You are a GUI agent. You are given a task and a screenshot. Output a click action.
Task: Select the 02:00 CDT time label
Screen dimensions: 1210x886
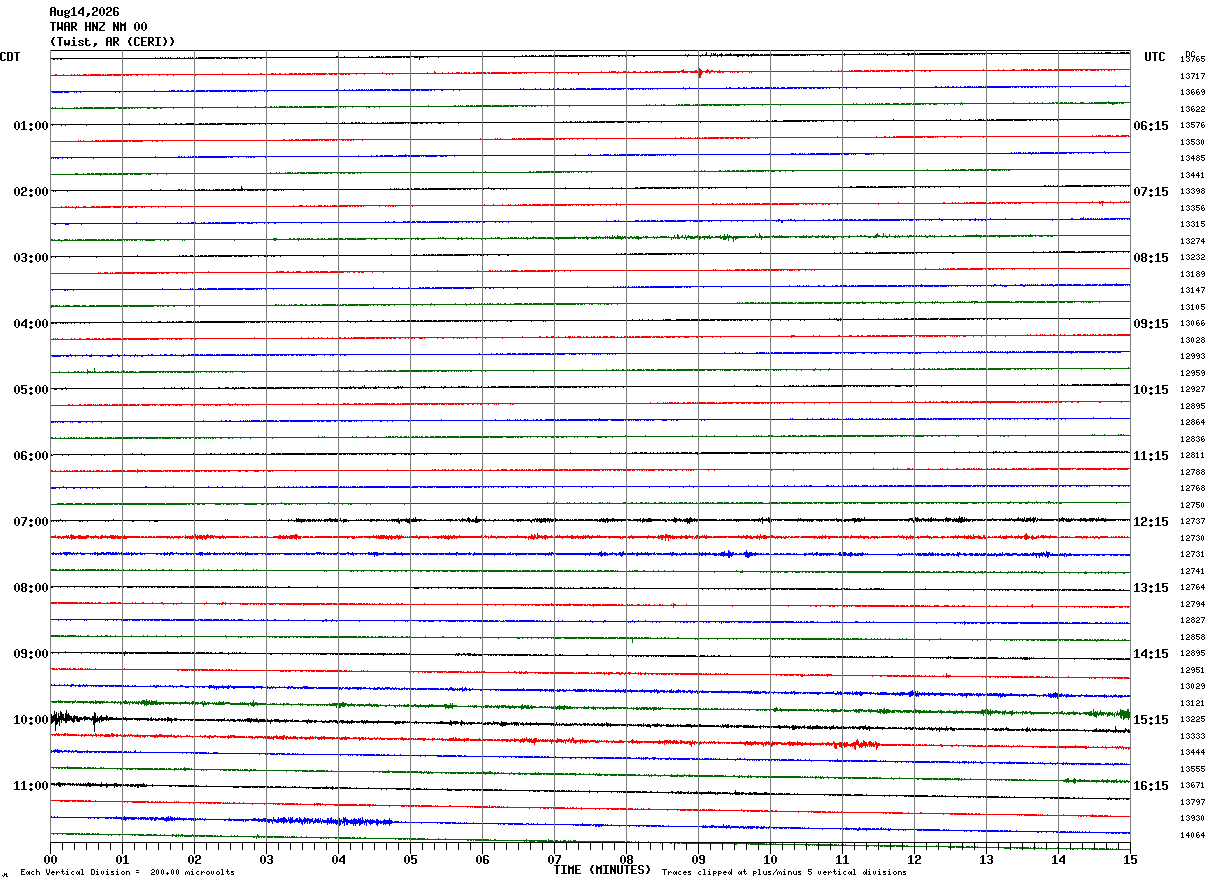[x=31, y=192]
